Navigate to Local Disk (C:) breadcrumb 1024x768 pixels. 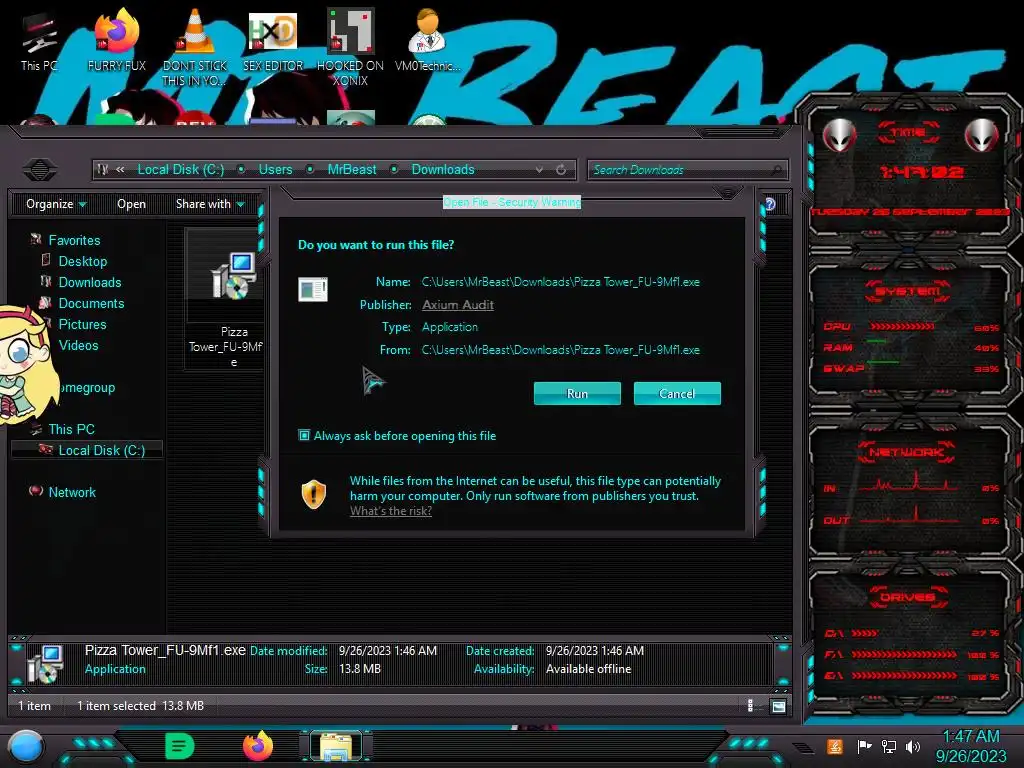coord(181,170)
